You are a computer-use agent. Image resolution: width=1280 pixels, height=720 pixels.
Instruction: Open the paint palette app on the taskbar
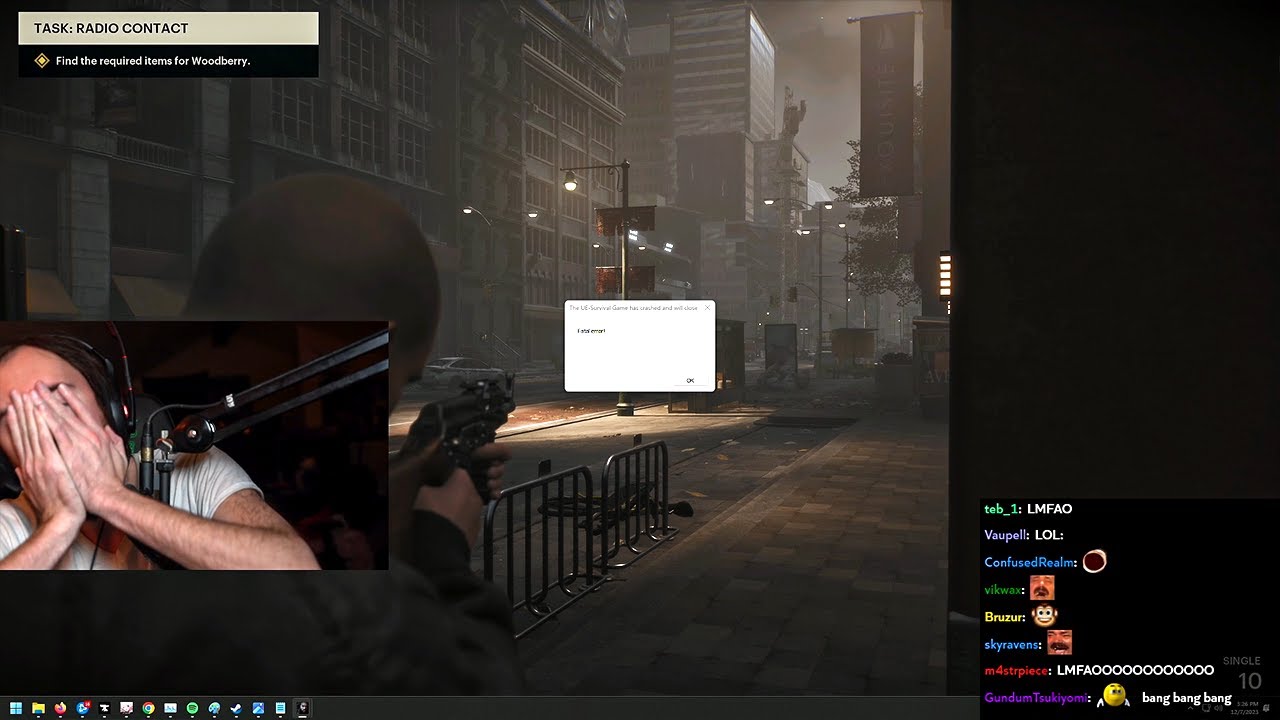pyautogui.click(x=215, y=709)
